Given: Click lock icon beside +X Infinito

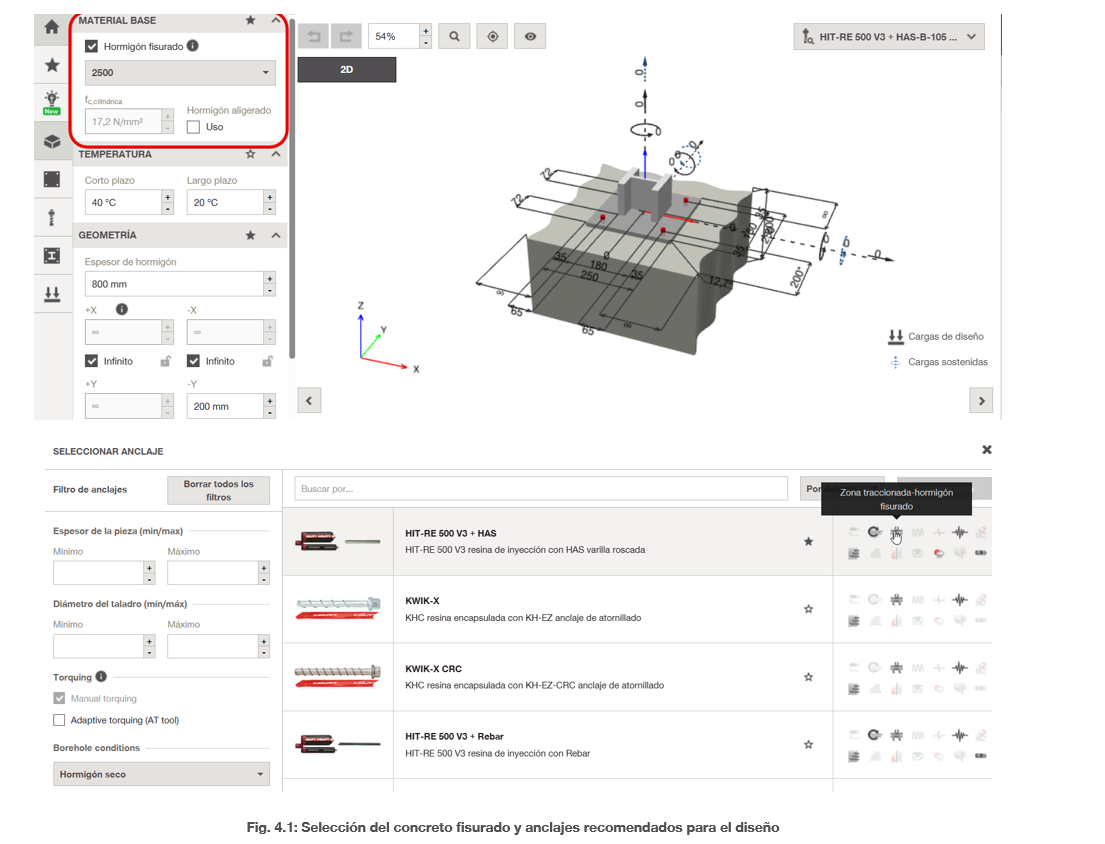Looking at the screenshot, I should (x=166, y=361).
